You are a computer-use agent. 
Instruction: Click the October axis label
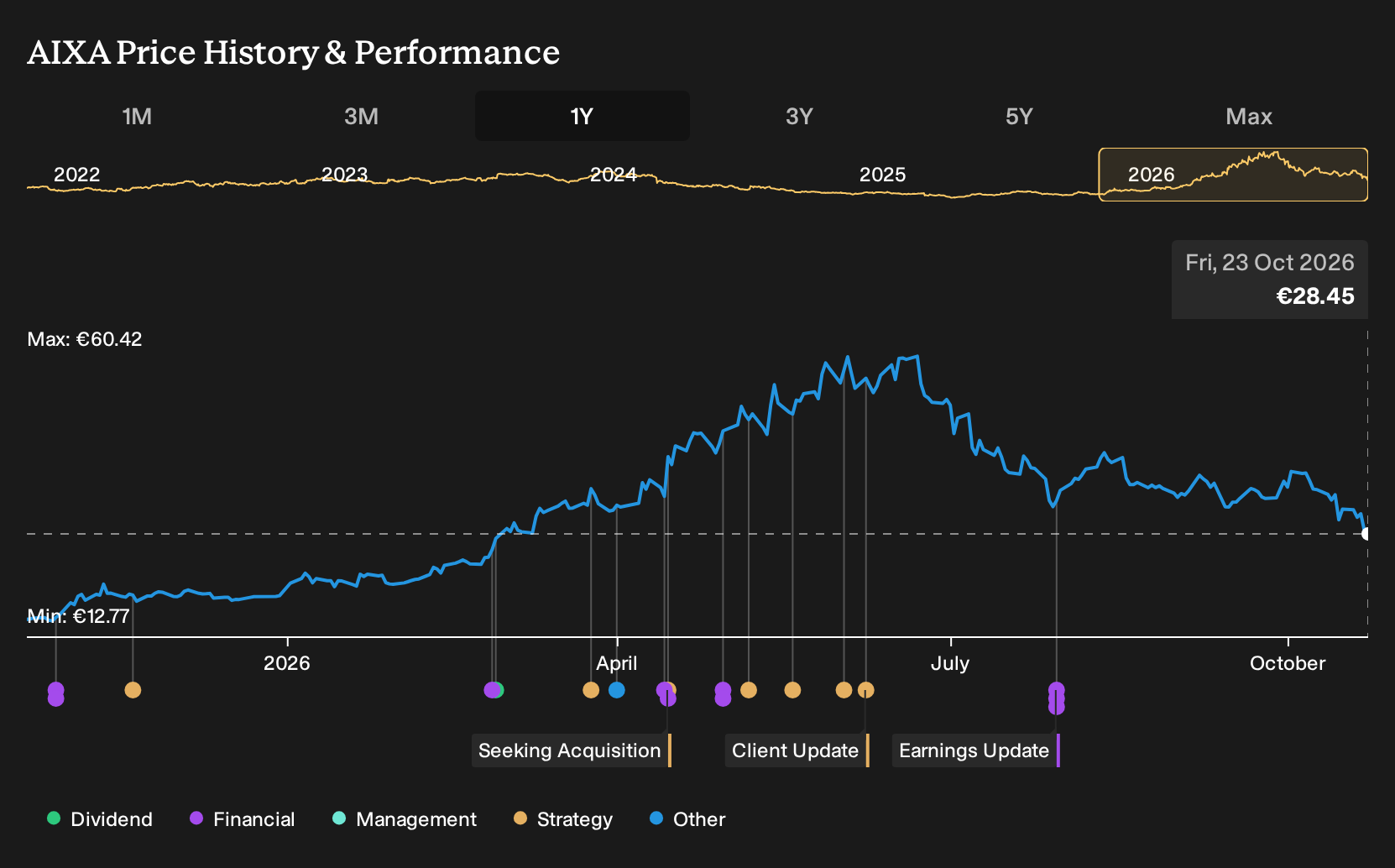1288,663
